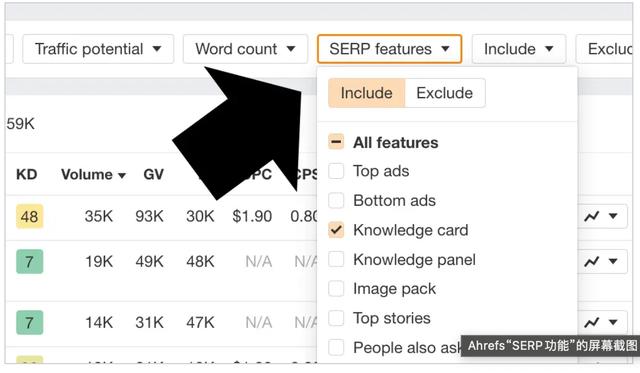Click the GV column header
640x373 pixels.
click(x=153, y=175)
